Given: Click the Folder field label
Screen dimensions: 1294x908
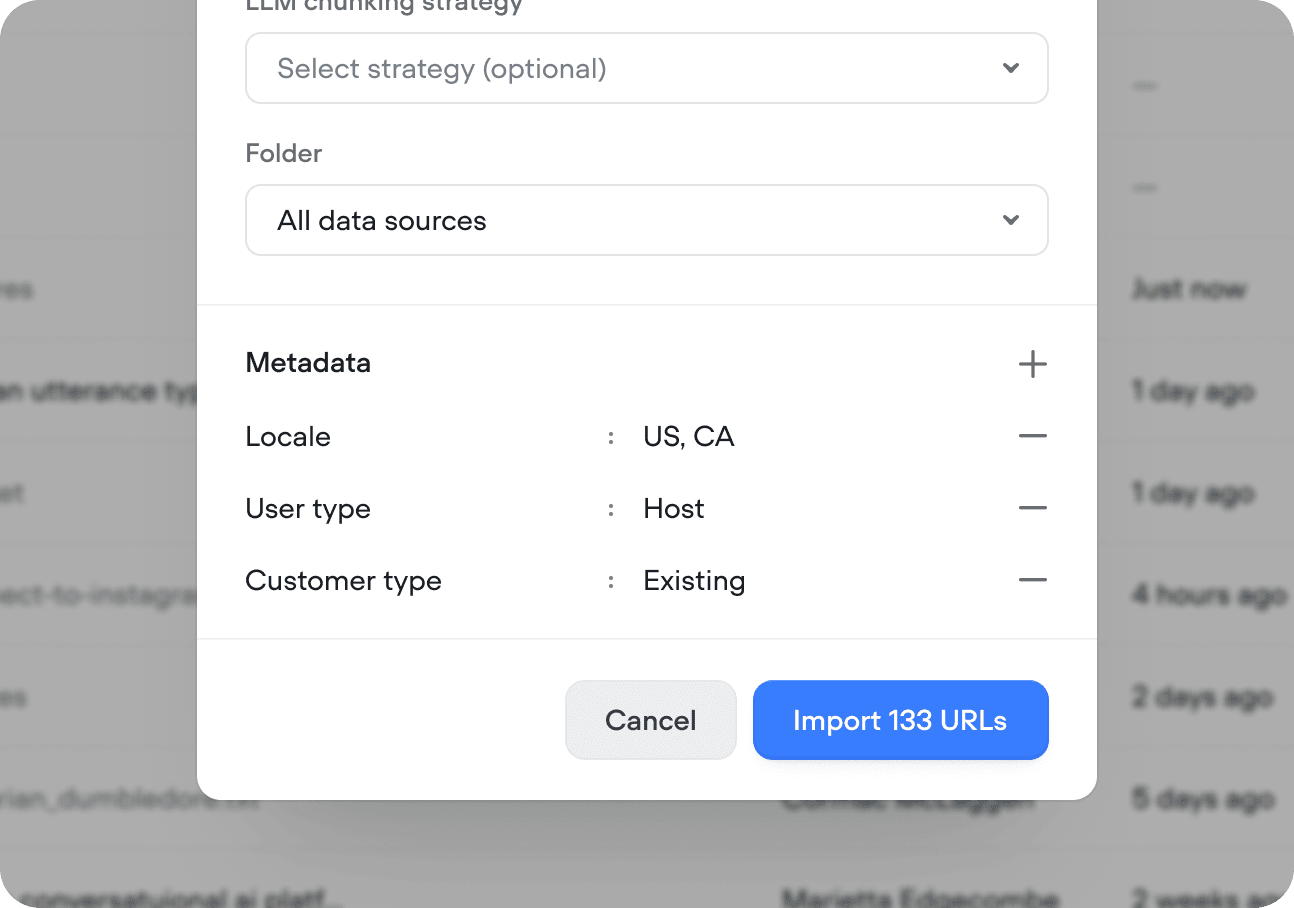Looking at the screenshot, I should [x=284, y=153].
